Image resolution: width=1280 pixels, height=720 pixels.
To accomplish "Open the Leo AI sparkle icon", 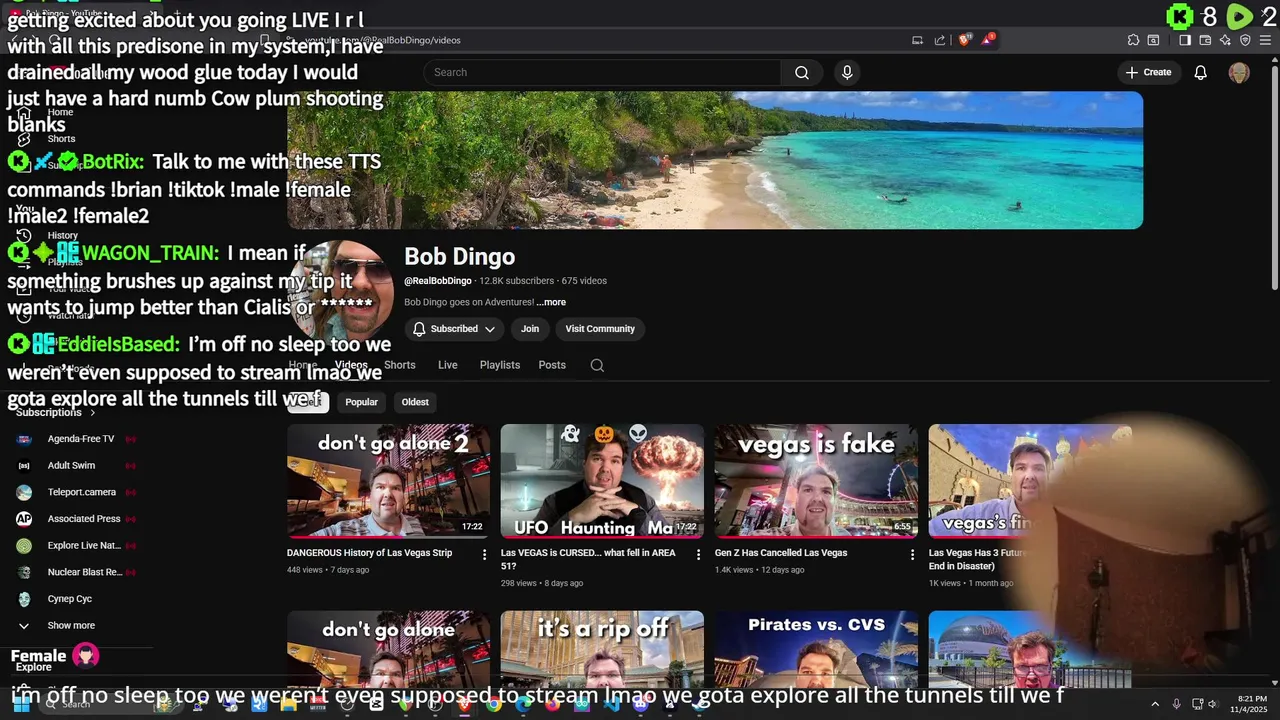I will click(x=1225, y=40).
